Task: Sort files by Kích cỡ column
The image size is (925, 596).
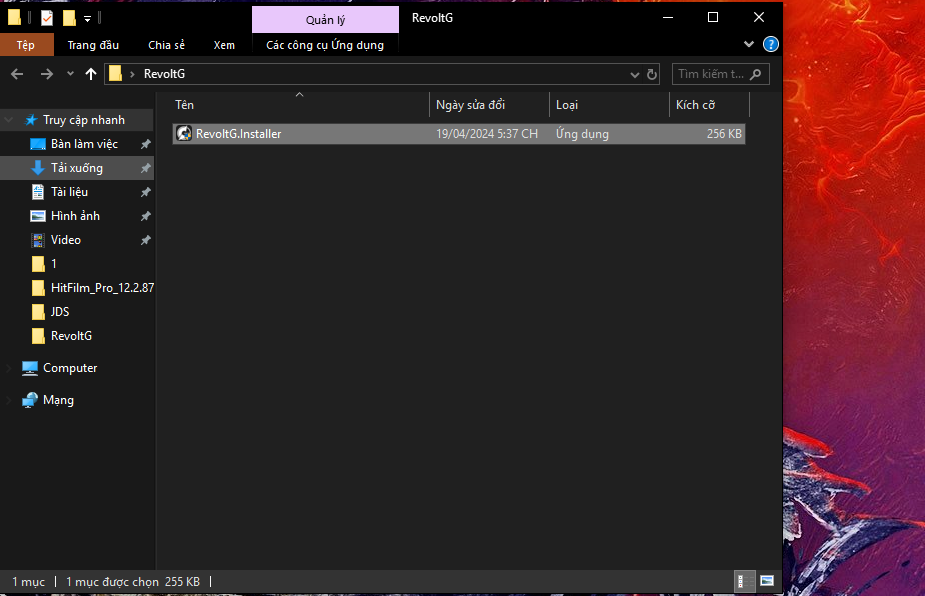Action: point(696,105)
